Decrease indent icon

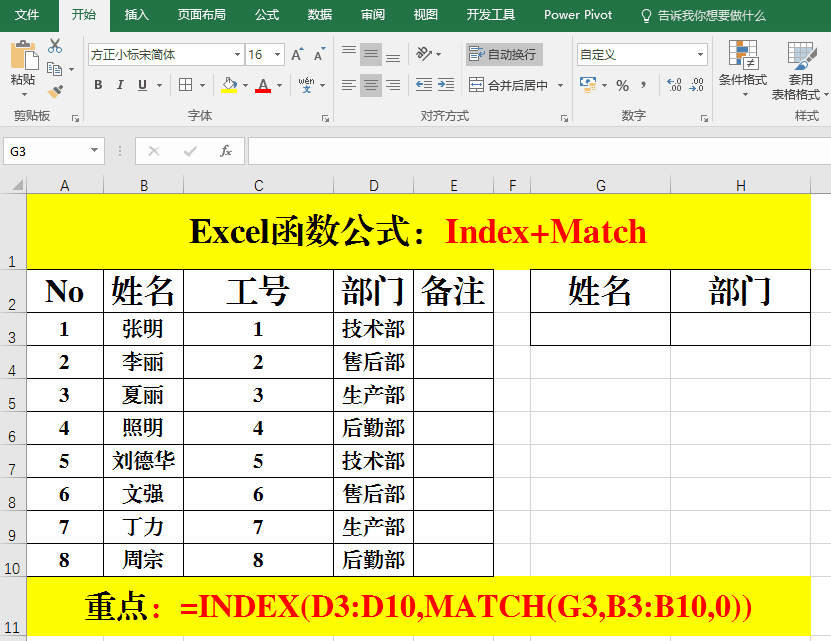pyautogui.click(x=424, y=85)
